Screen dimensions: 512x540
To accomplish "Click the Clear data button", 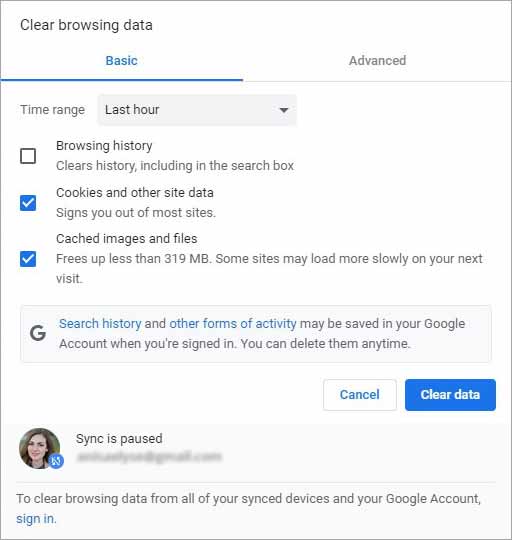I will pyautogui.click(x=450, y=395).
